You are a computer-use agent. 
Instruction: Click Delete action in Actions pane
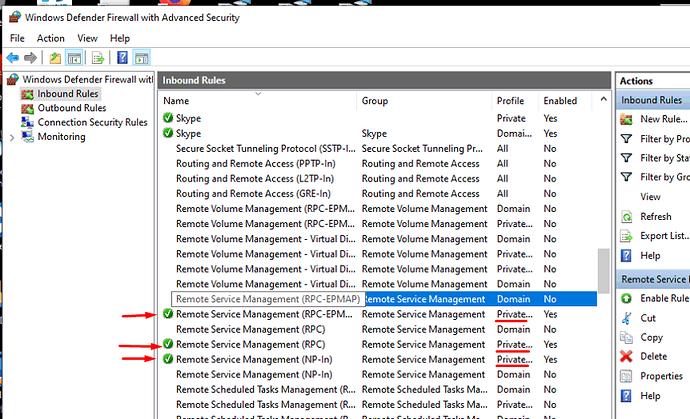(653, 357)
